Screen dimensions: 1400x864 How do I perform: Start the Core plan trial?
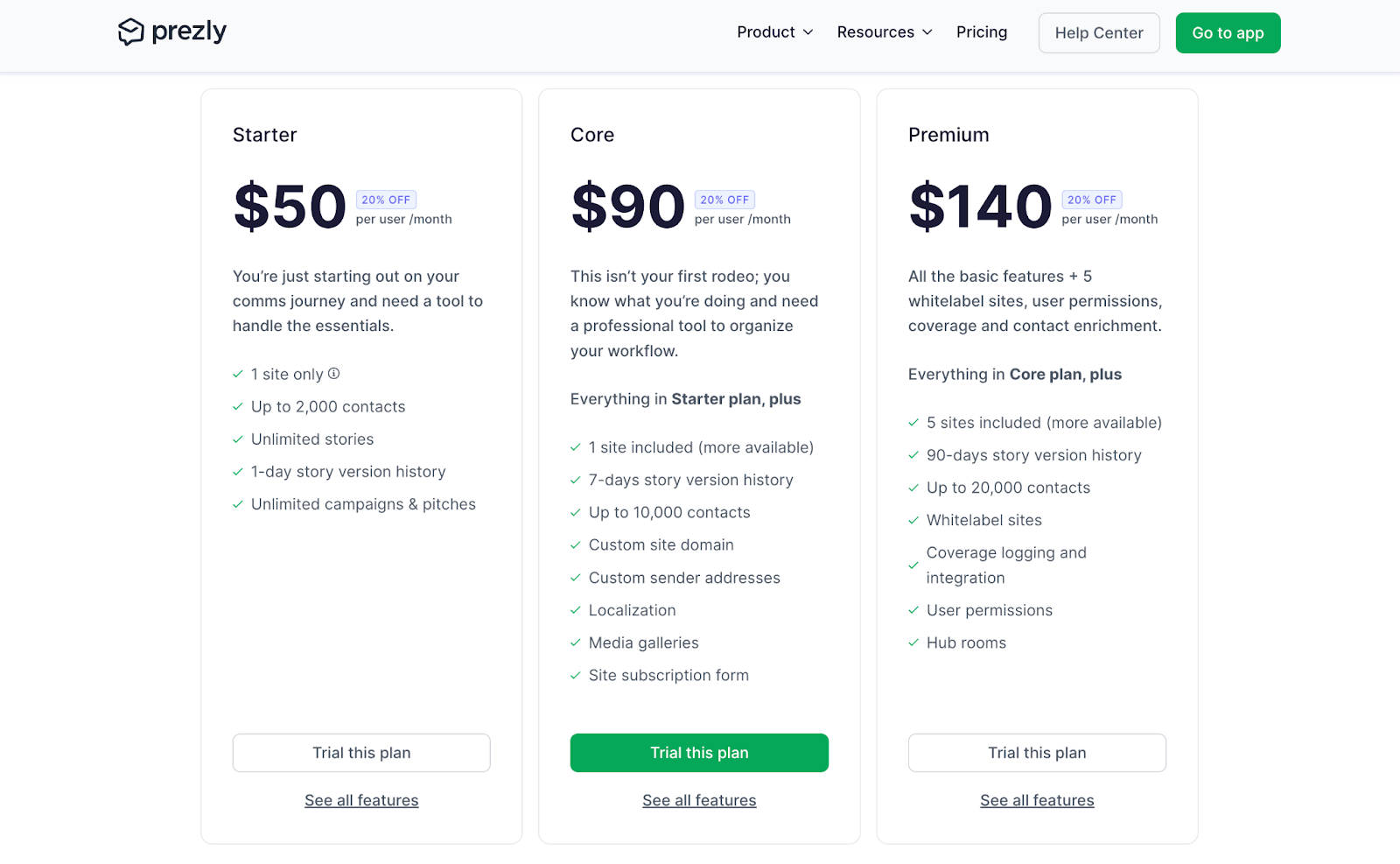pos(699,753)
